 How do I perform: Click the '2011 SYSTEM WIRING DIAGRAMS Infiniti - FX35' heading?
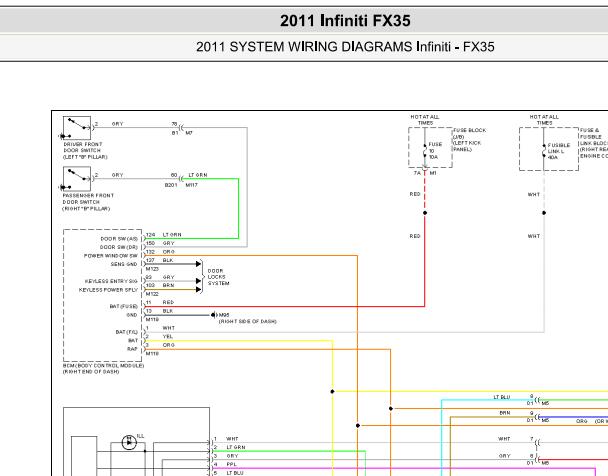(345, 47)
